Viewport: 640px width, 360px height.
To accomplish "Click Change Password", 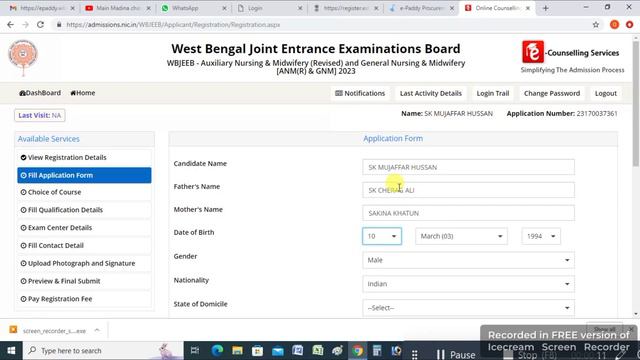I will point(552,93).
